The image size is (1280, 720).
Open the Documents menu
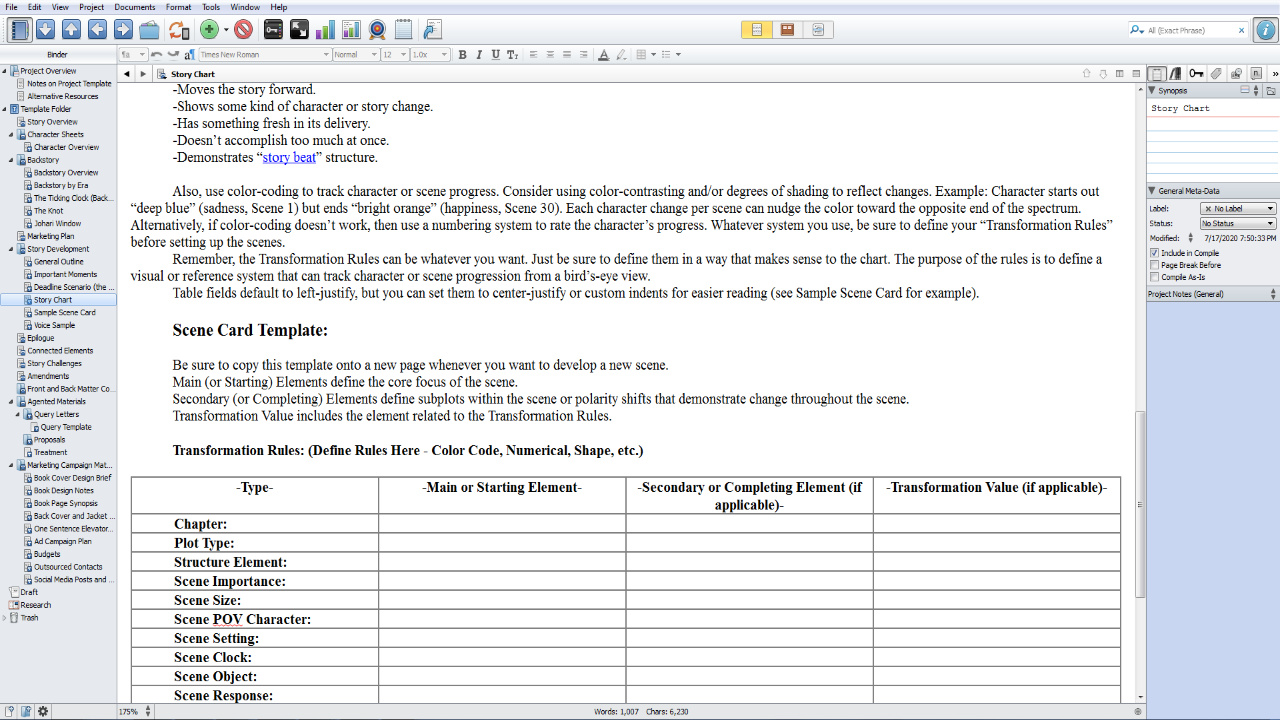[x=135, y=7]
